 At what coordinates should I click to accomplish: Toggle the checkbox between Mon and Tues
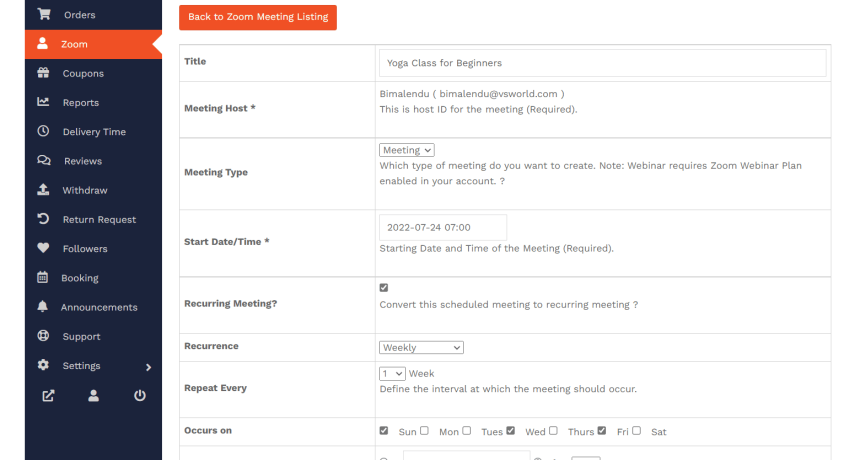(467, 431)
